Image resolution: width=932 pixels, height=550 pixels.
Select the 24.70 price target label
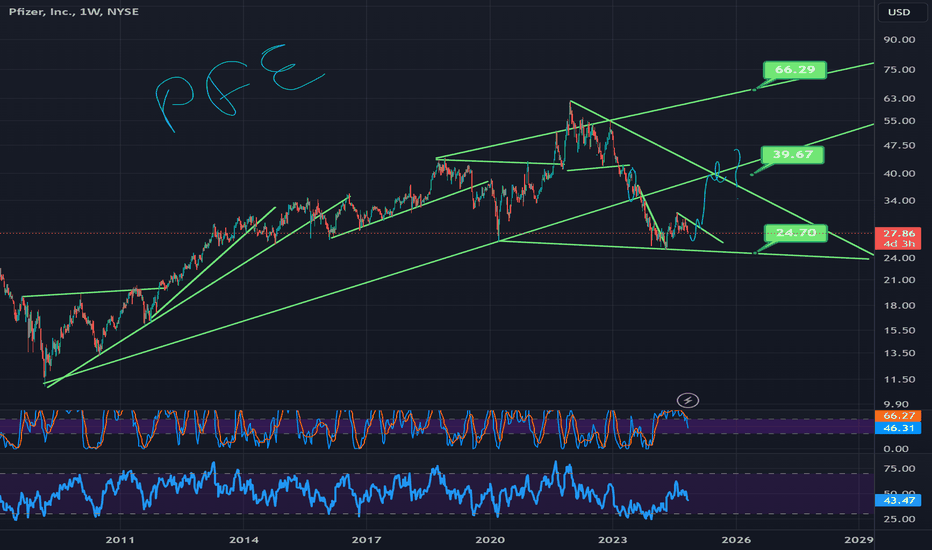click(x=796, y=232)
